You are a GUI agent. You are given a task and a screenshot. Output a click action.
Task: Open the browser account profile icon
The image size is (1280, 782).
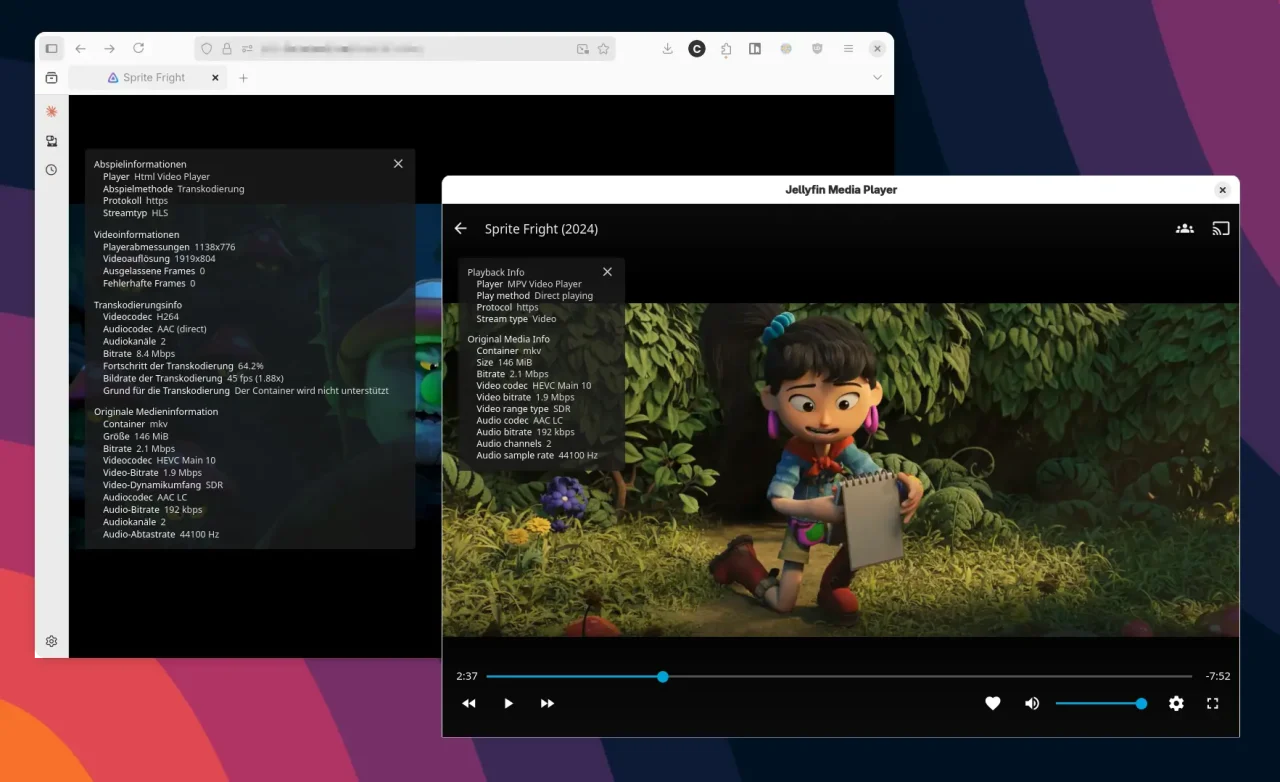click(x=786, y=48)
